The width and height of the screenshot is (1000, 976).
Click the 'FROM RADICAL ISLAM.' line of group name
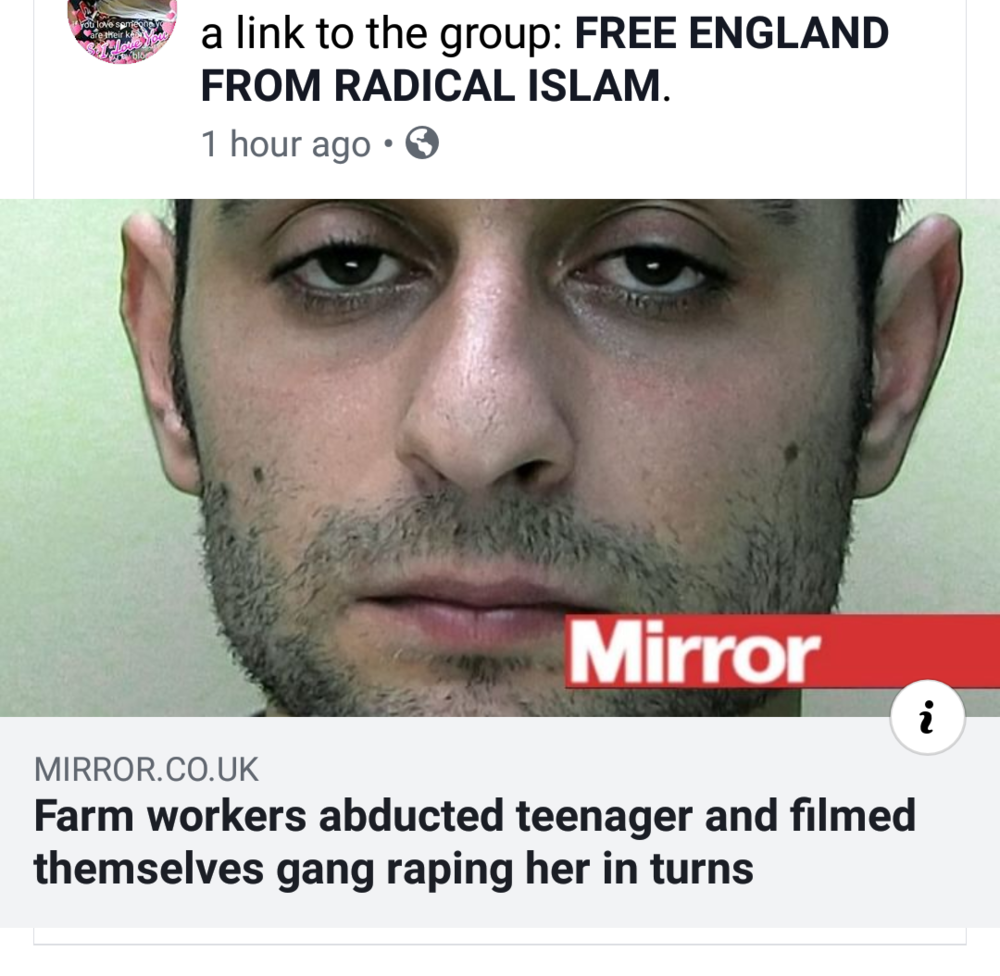pos(436,85)
